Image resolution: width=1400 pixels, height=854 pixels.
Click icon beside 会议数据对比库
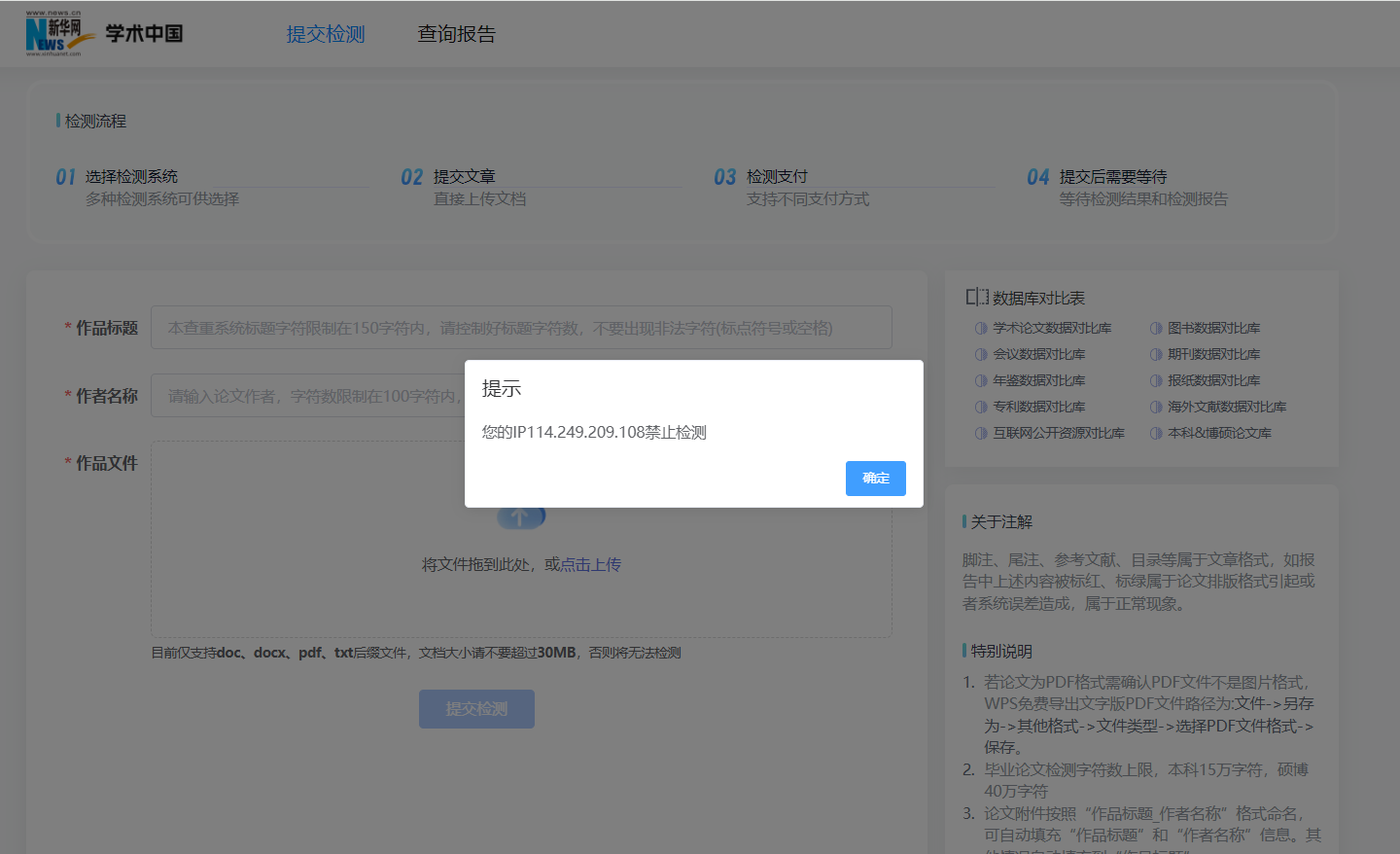coord(981,355)
